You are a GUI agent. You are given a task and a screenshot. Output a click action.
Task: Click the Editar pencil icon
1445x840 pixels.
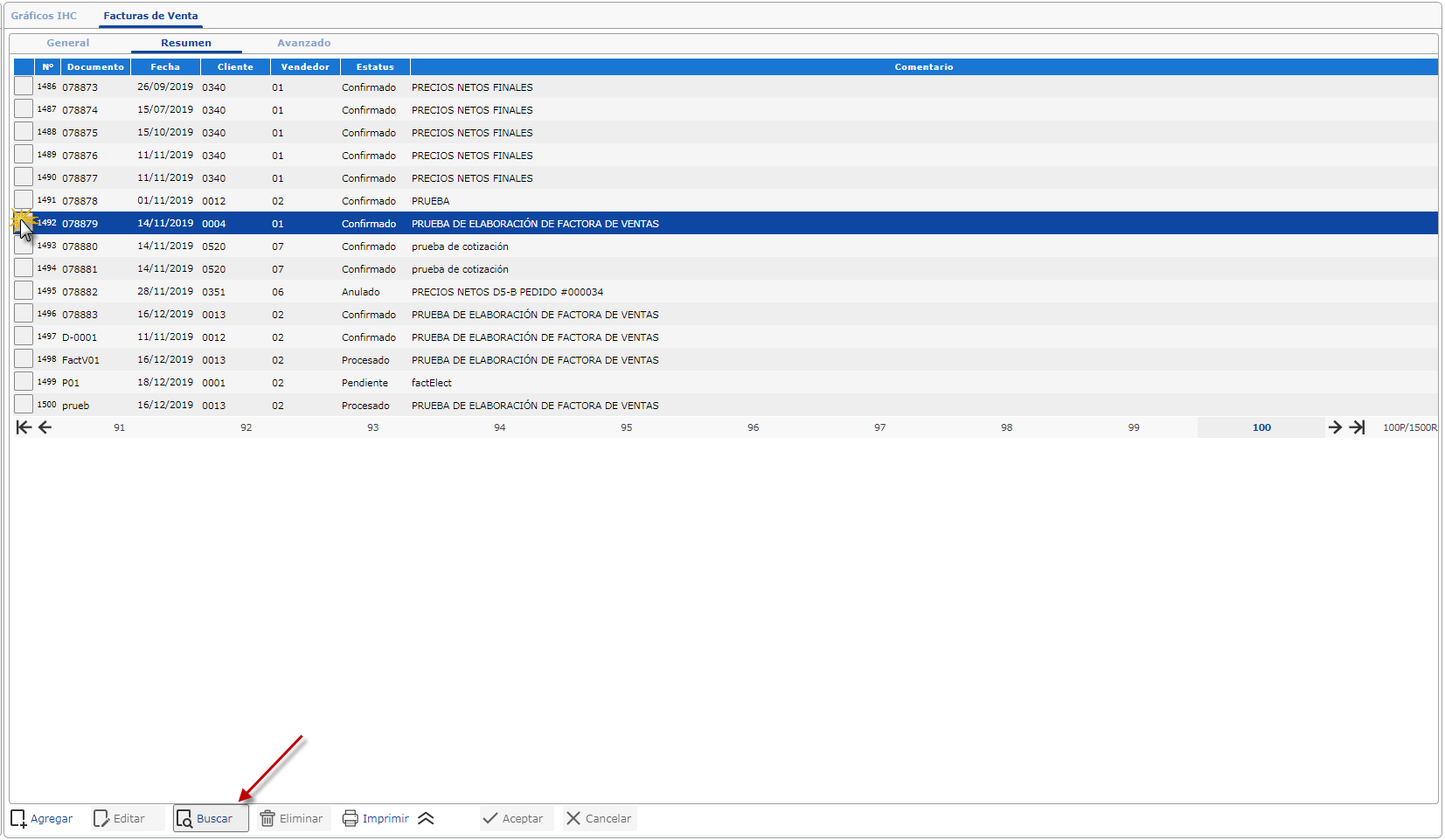tap(101, 819)
